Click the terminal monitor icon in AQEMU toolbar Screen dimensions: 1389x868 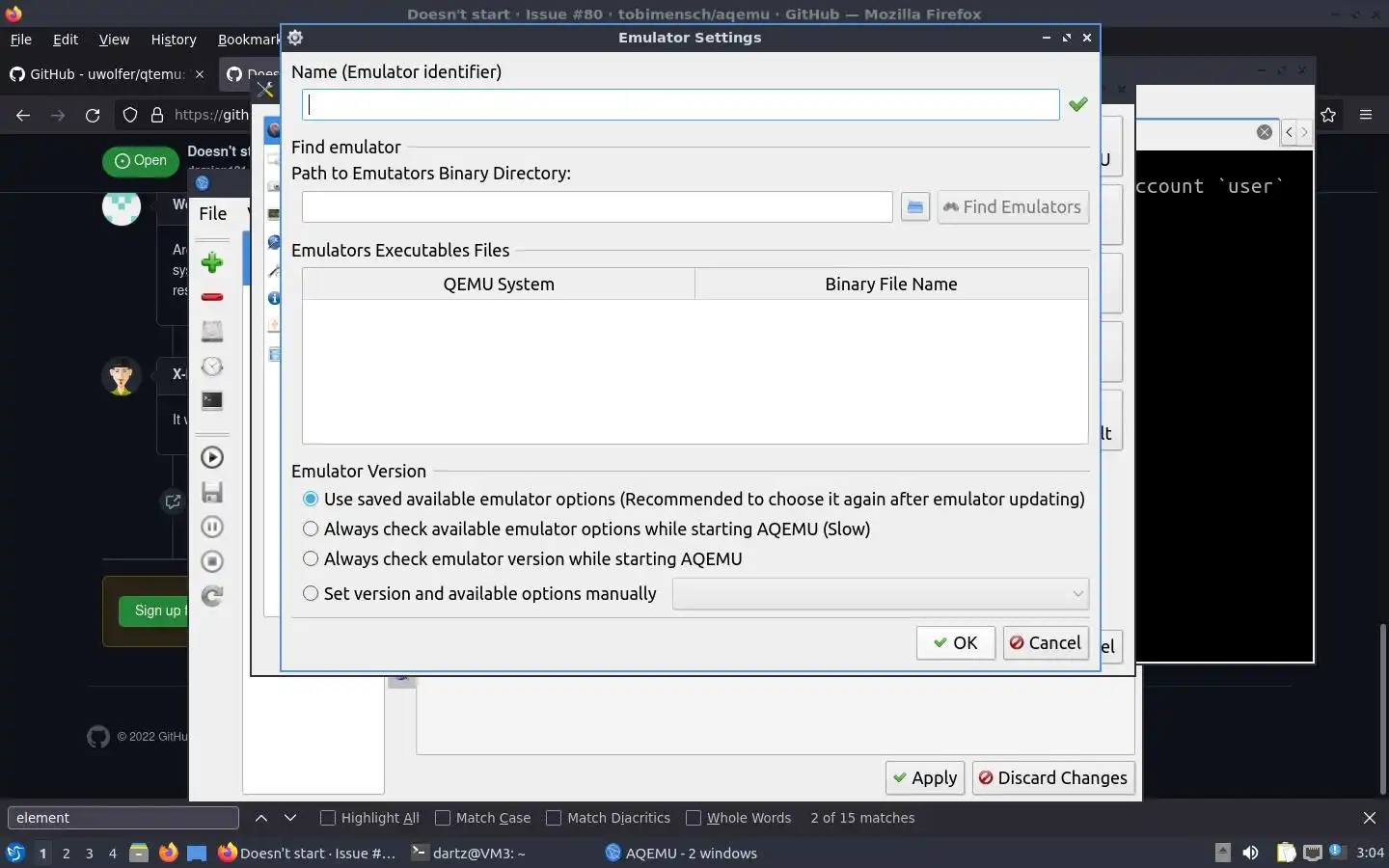(212, 400)
